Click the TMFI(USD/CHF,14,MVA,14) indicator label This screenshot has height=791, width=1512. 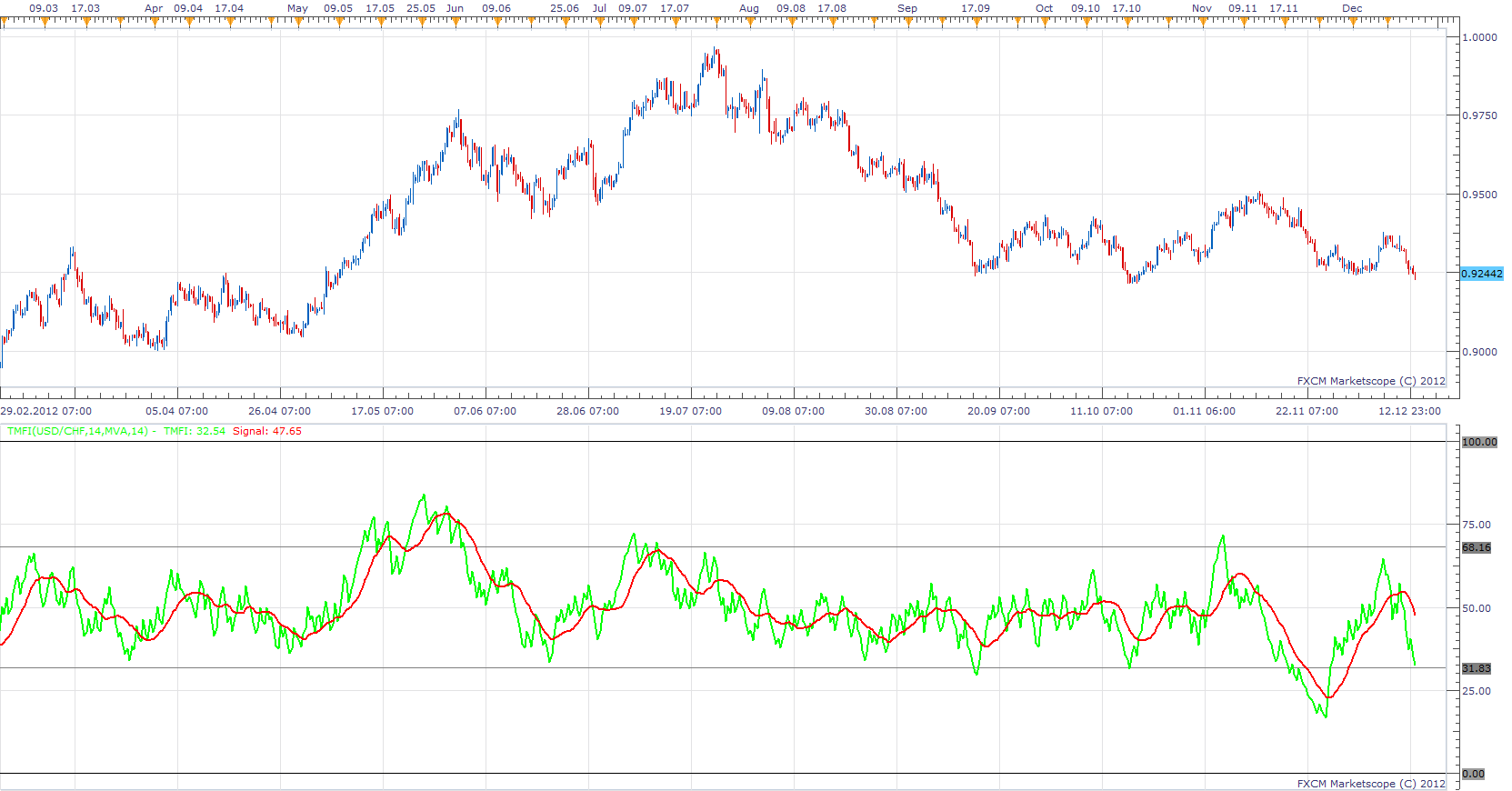[77, 431]
